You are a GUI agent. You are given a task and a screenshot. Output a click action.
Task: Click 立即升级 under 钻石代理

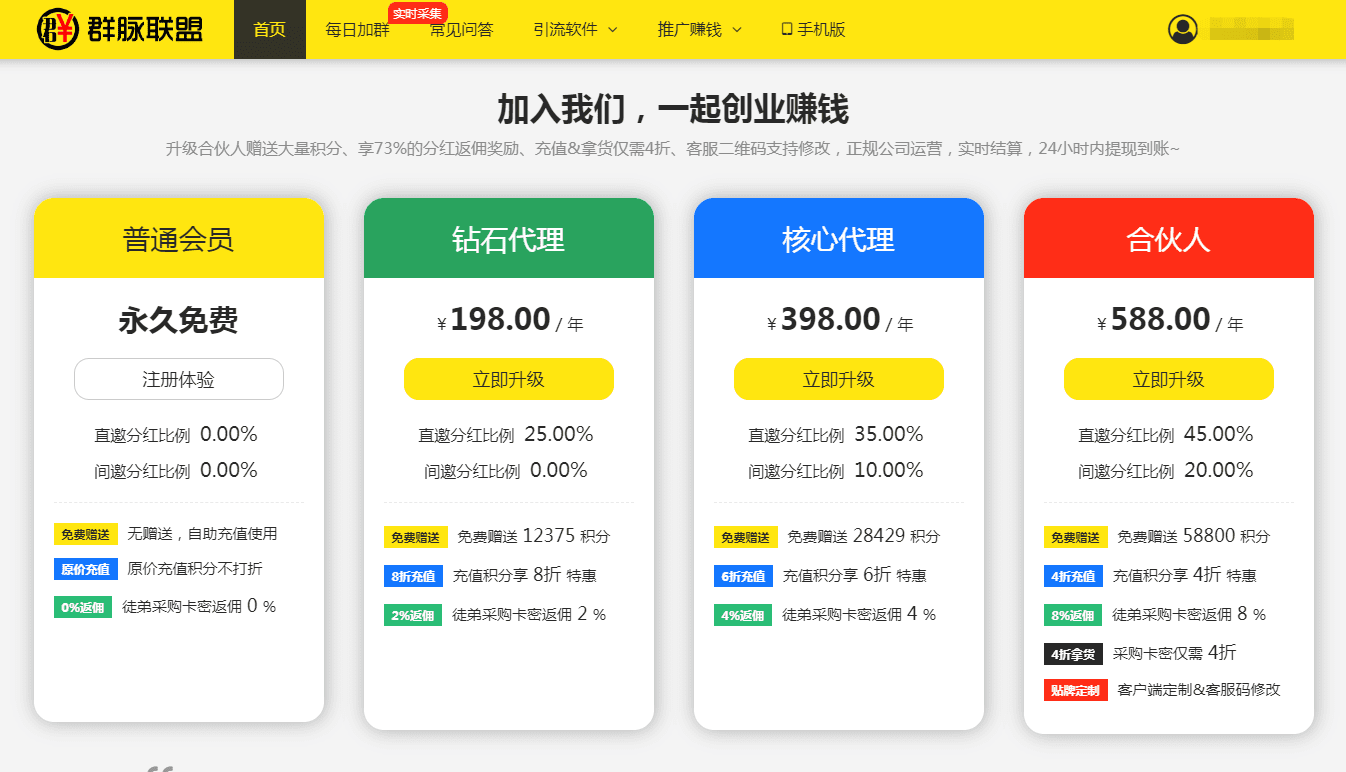[509, 379]
